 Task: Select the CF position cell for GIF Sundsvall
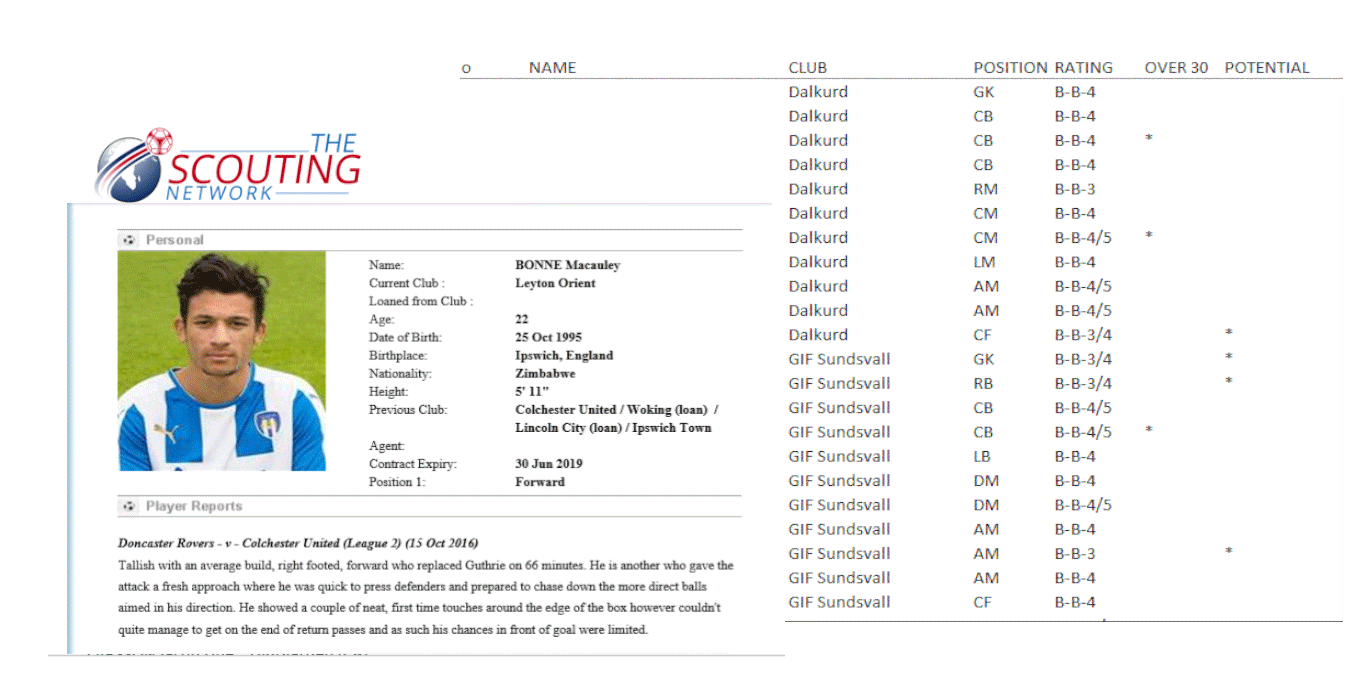coord(983,602)
